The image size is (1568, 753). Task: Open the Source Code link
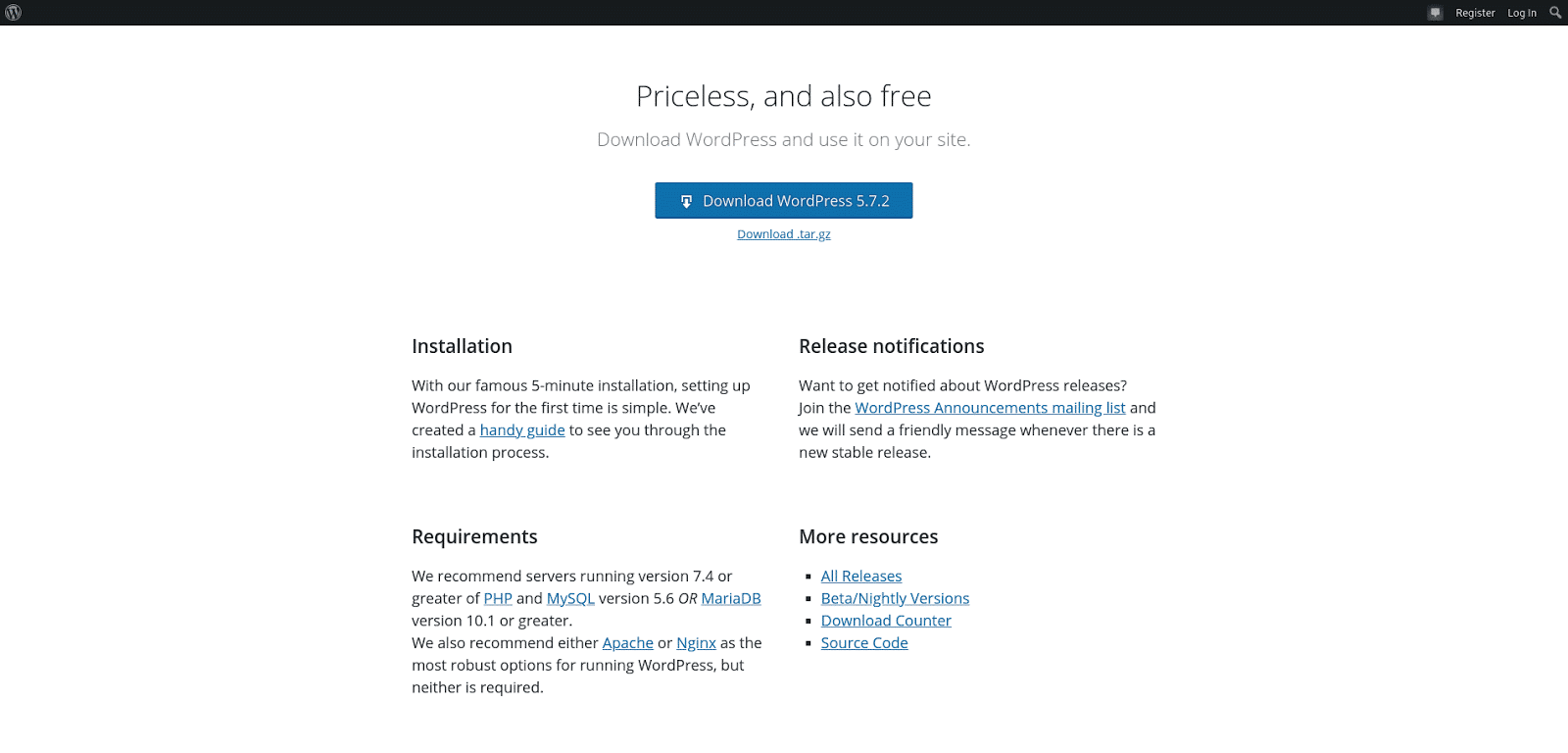[x=864, y=642]
